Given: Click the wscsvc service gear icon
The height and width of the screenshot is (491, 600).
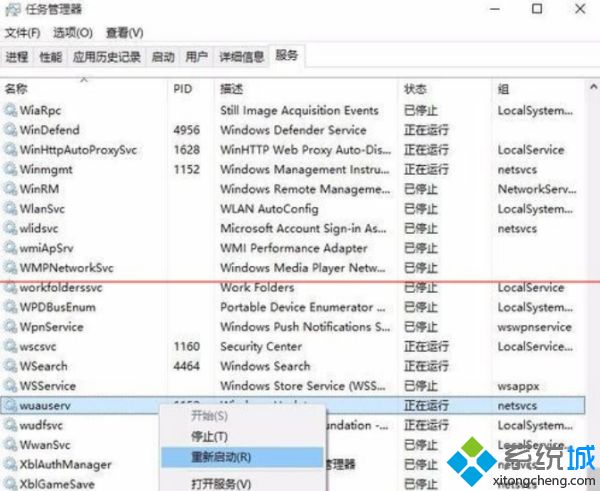Looking at the screenshot, I should coord(10,346).
